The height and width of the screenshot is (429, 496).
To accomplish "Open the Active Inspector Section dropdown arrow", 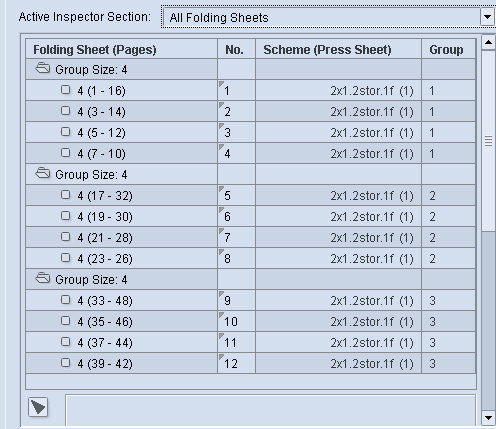I will pos(487,17).
